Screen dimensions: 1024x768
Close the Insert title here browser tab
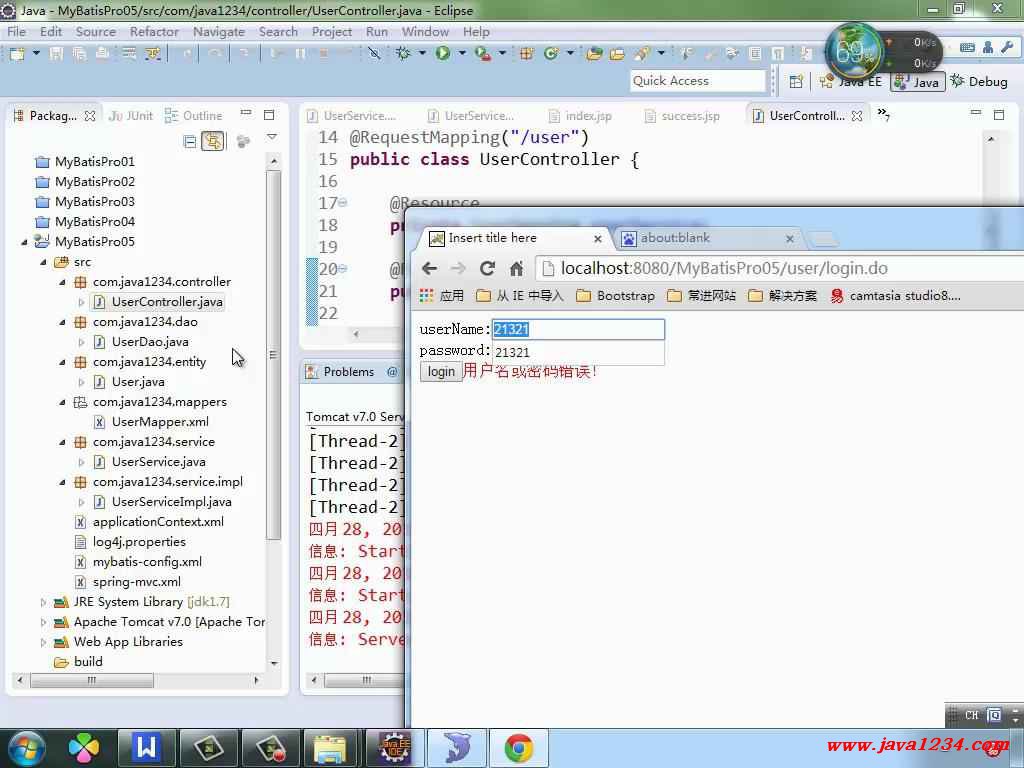coord(598,239)
